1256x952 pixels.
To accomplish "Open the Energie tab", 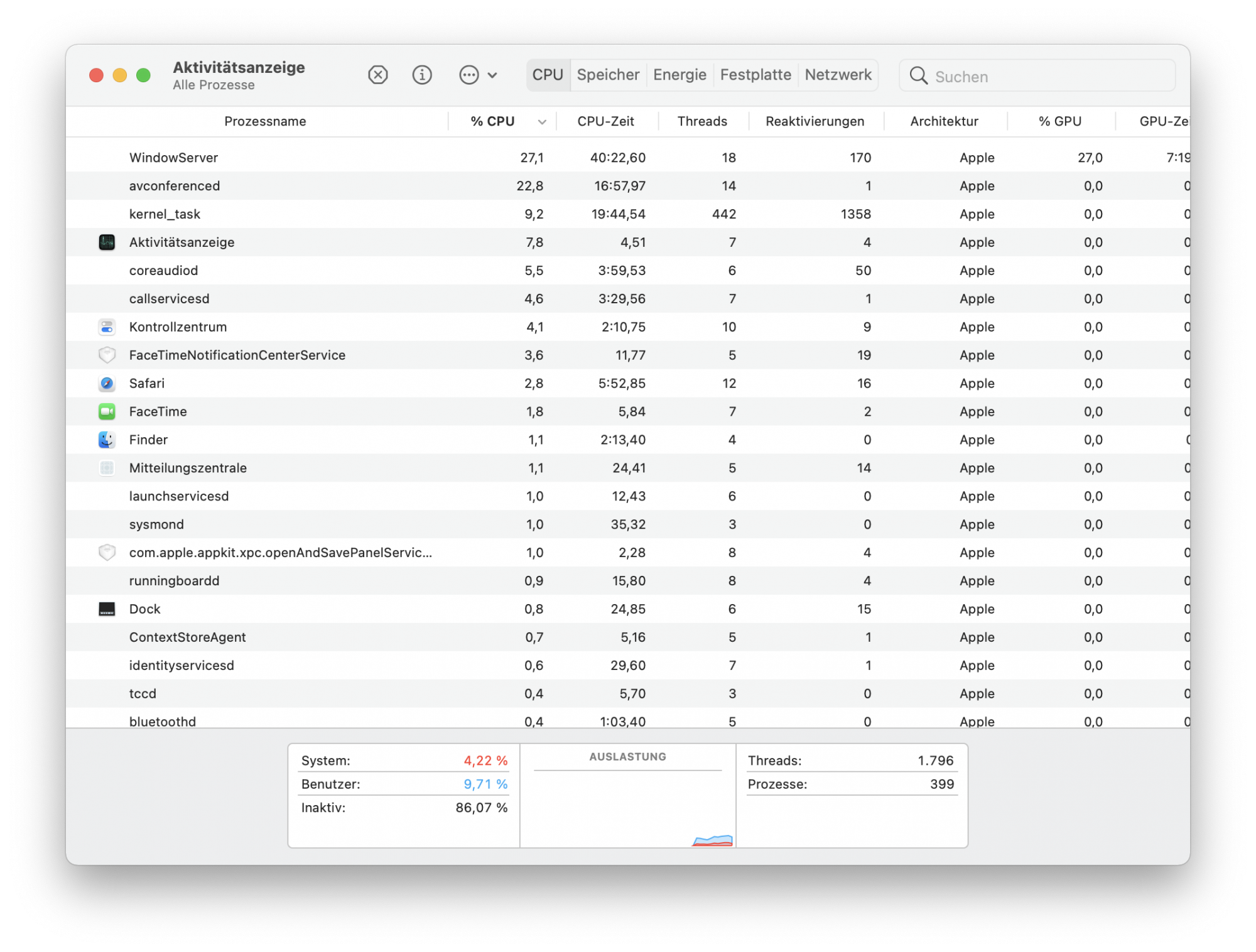I will click(x=679, y=75).
